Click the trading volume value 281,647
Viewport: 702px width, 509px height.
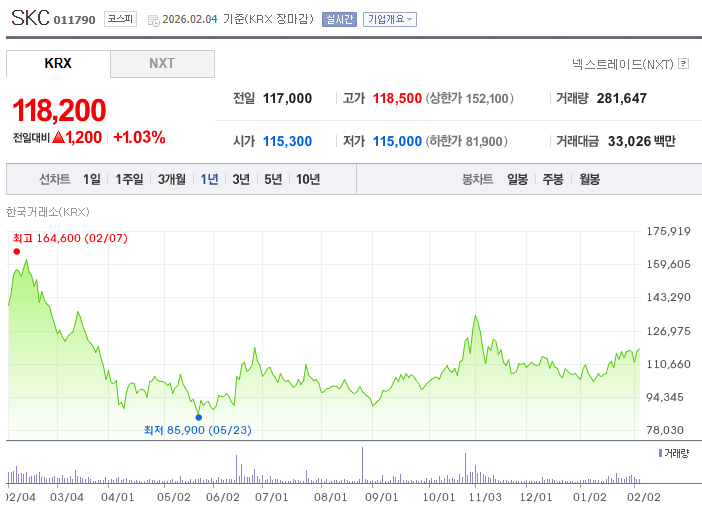(x=621, y=98)
